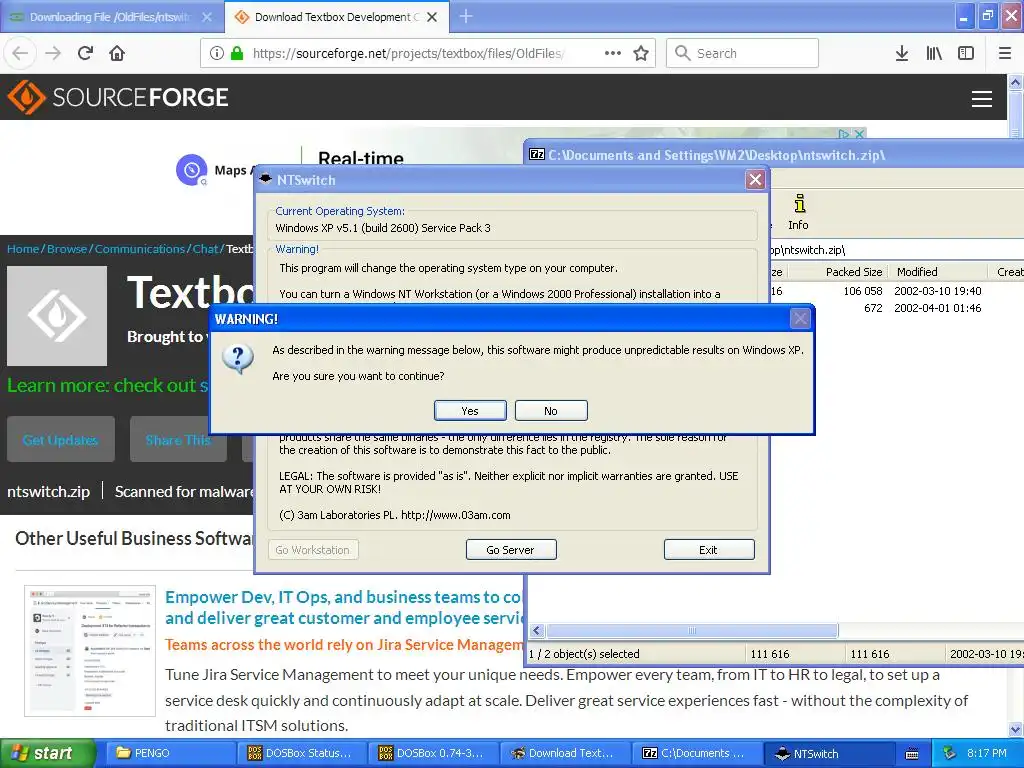Open the Firefox downloads arrow
1024x768 pixels.
coord(901,53)
